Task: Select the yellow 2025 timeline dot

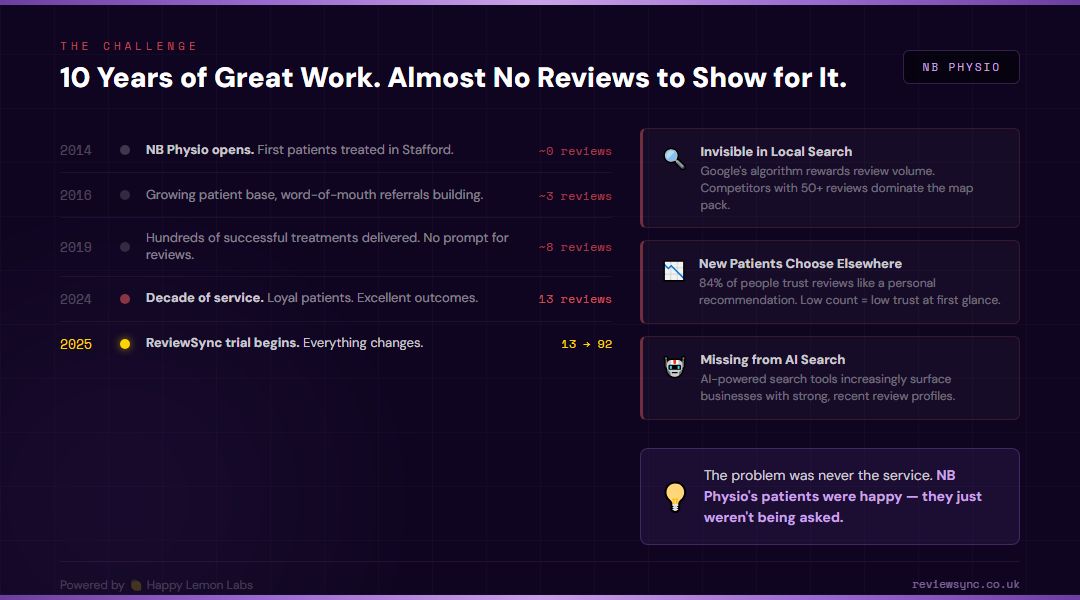Action: click(x=125, y=344)
